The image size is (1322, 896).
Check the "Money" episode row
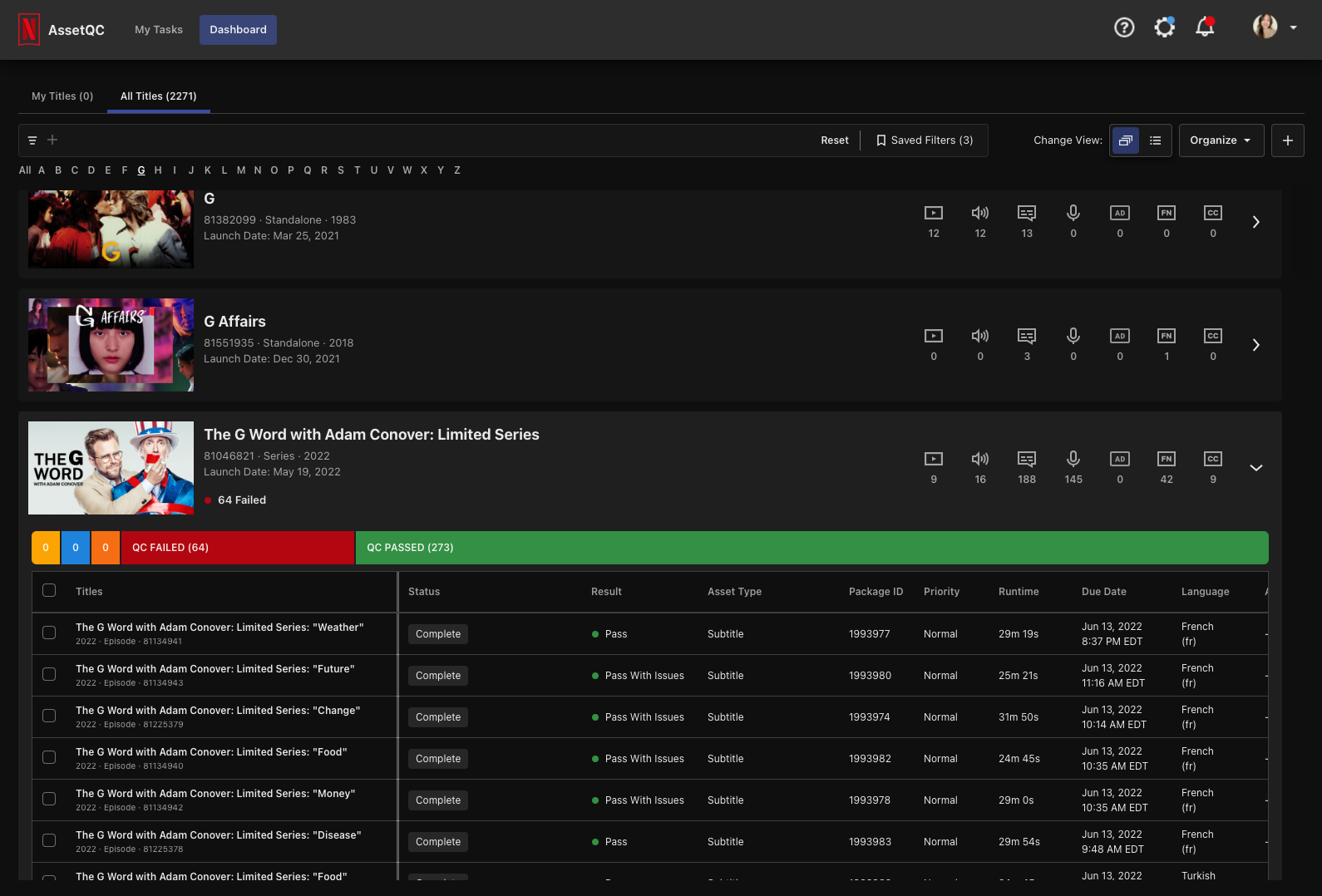pos(49,799)
